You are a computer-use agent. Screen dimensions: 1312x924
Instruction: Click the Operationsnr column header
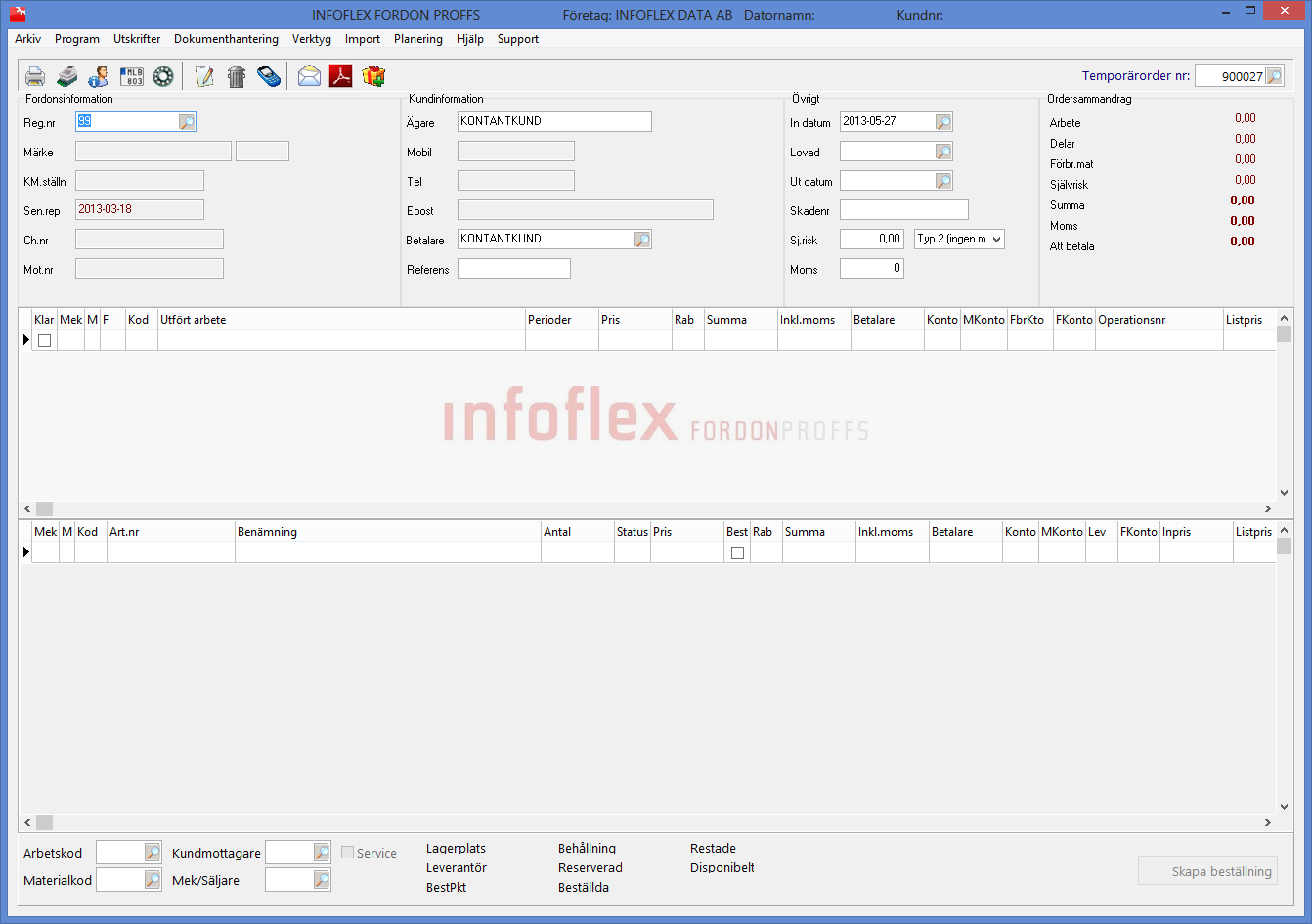pyautogui.click(x=1159, y=320)
